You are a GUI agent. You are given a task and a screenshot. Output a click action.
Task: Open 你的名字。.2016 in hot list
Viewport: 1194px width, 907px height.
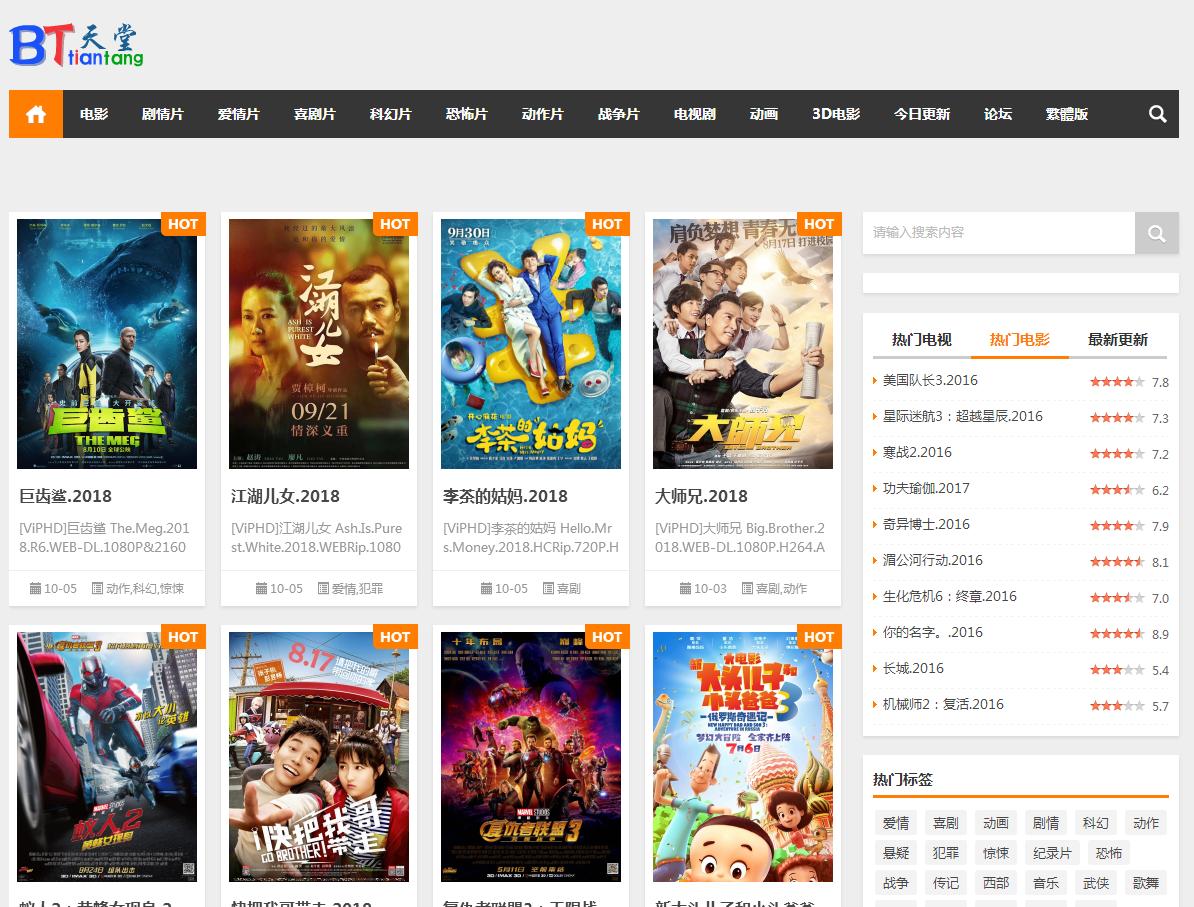point(933,632)
